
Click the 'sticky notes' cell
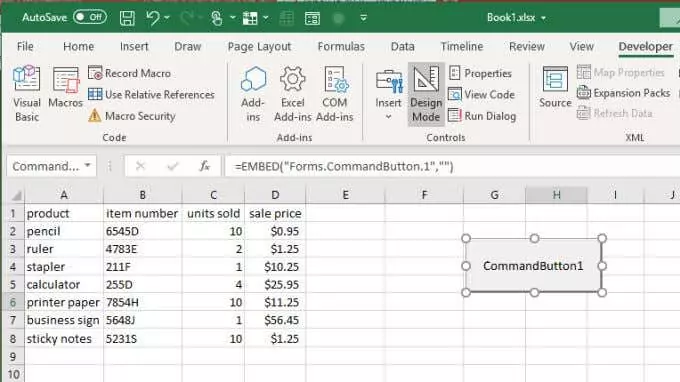[64, 338]
